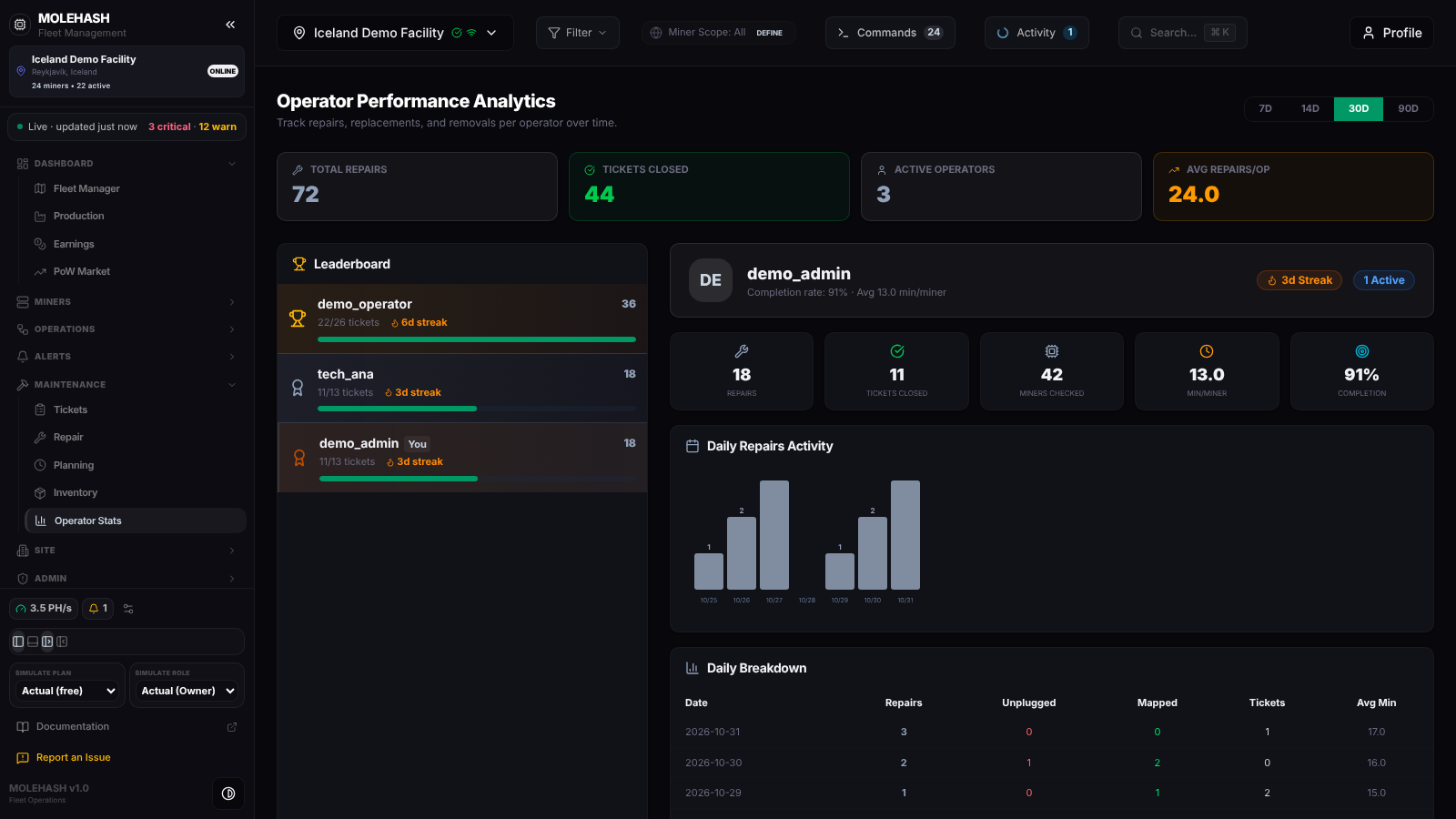Toggle the bottom panel layout icon
Screen dimensions: 1456x819
[33, 642]
